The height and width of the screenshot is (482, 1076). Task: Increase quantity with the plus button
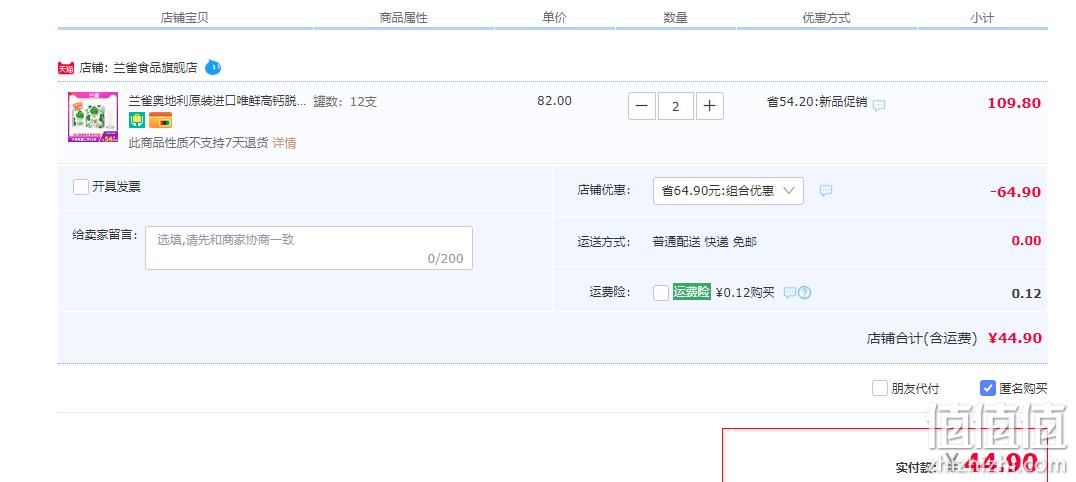point(710,106)
